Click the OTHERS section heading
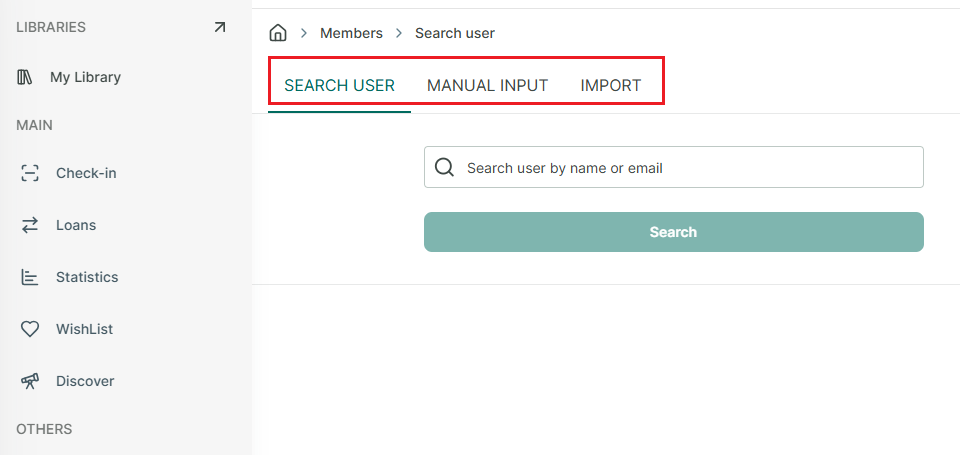Viewport: 960px width, 455px height. (44, 429)
